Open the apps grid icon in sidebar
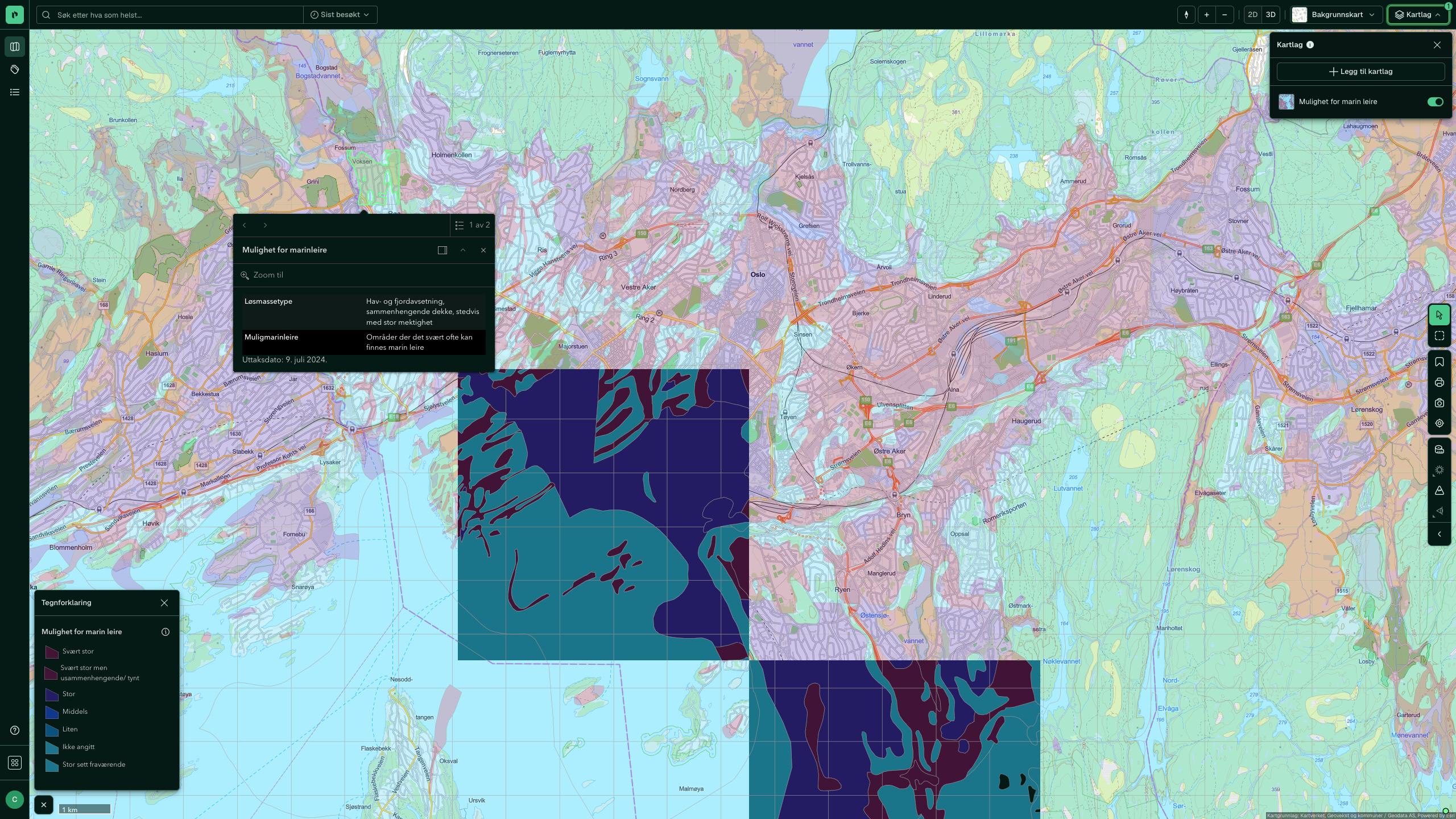 [x=15, y=763]
